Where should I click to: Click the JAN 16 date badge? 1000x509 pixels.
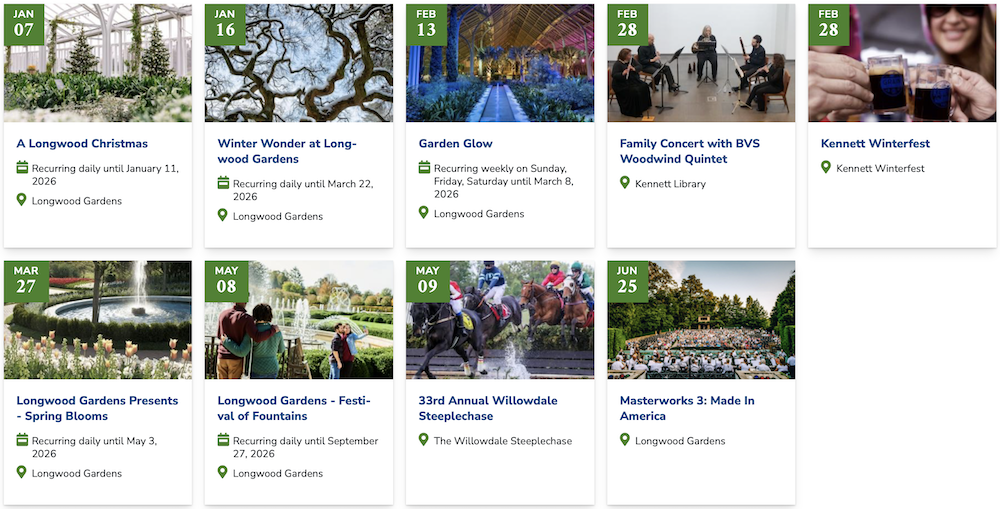[225, 24]
